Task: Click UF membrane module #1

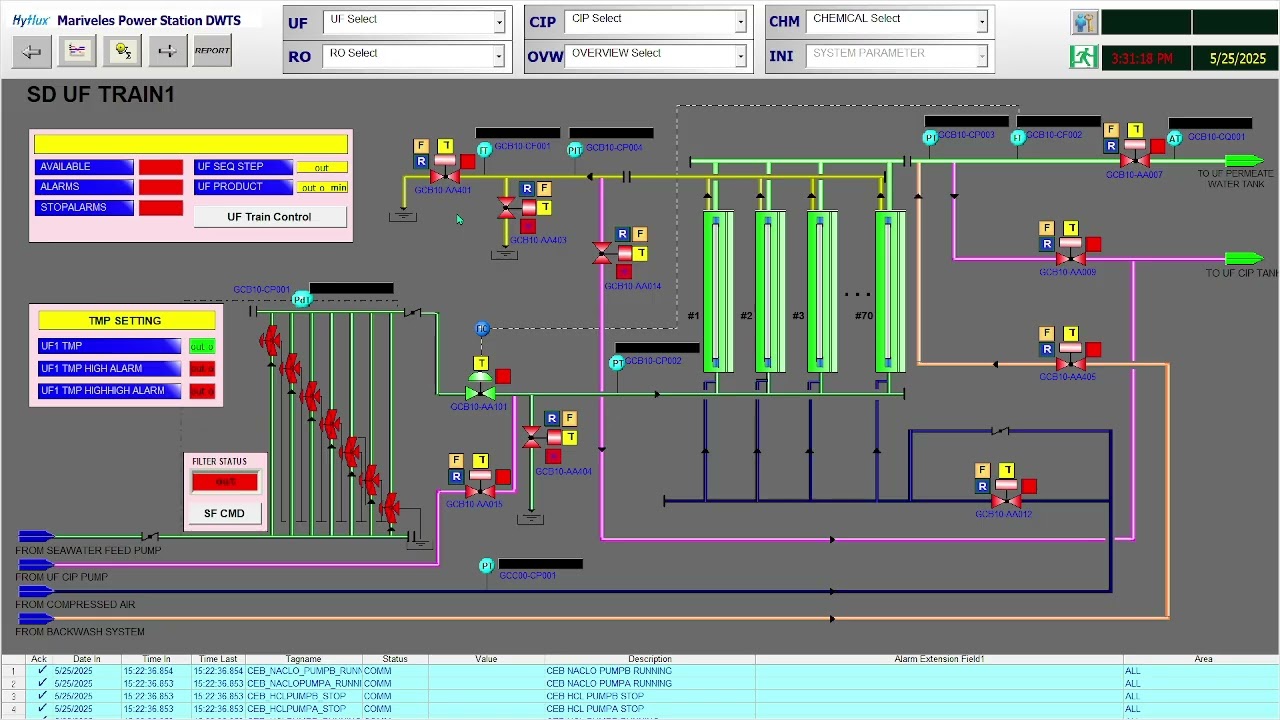Action: (718, 292)
